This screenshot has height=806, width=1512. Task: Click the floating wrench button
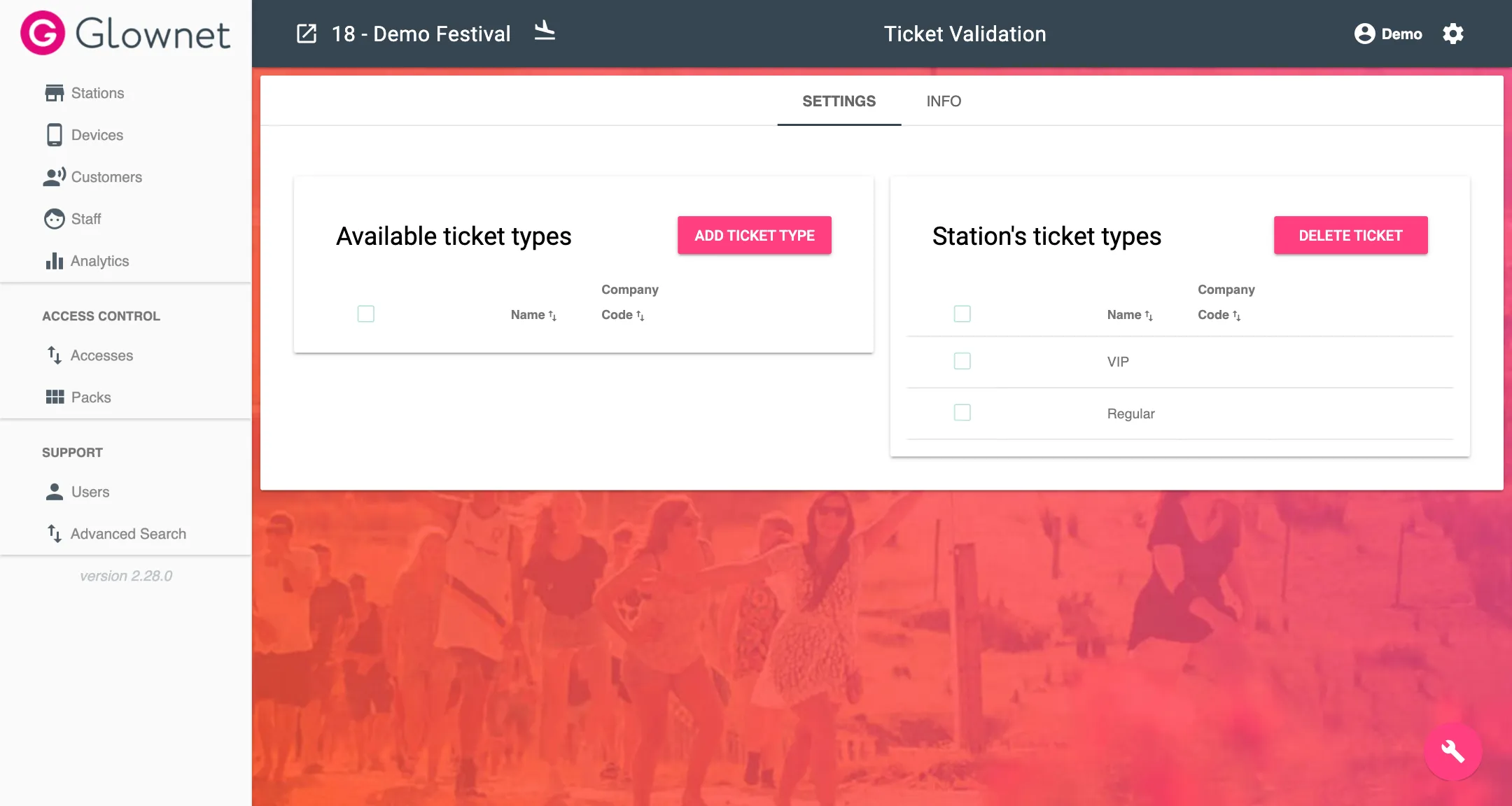(x=1453, y=751)
